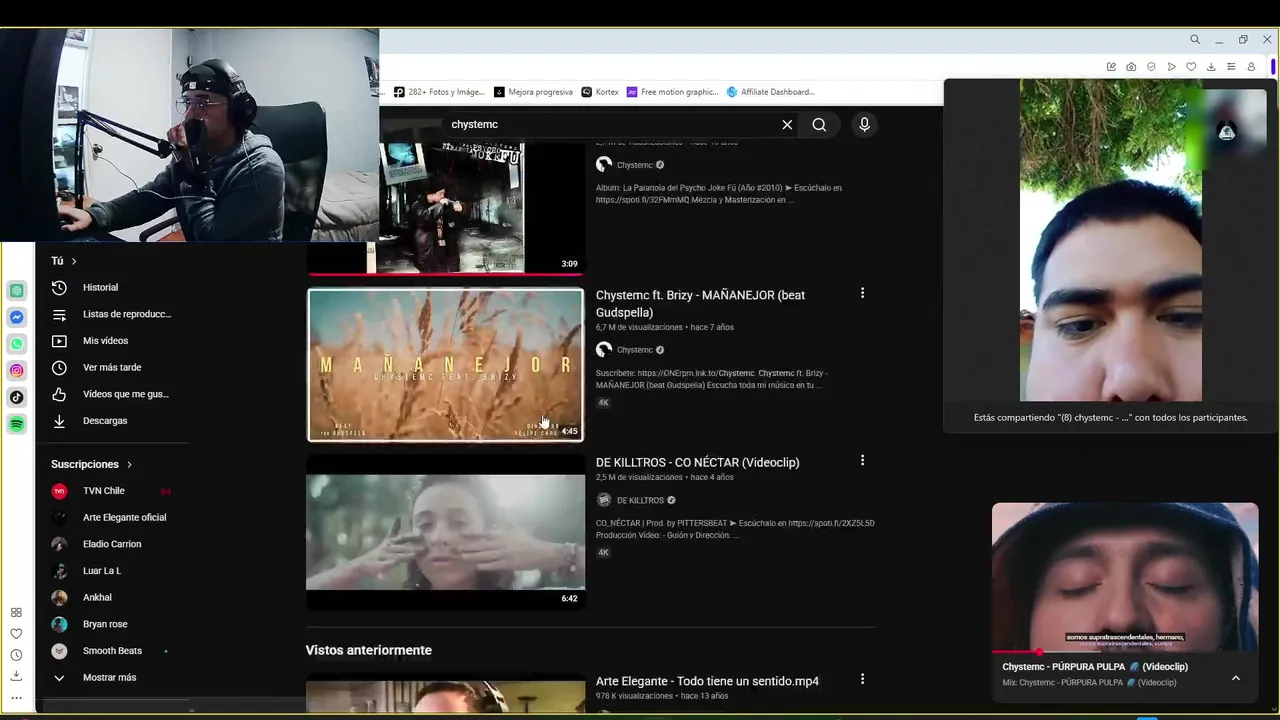
Task: Open Spotify in the Opera sidebar
Action: (17, 424)
